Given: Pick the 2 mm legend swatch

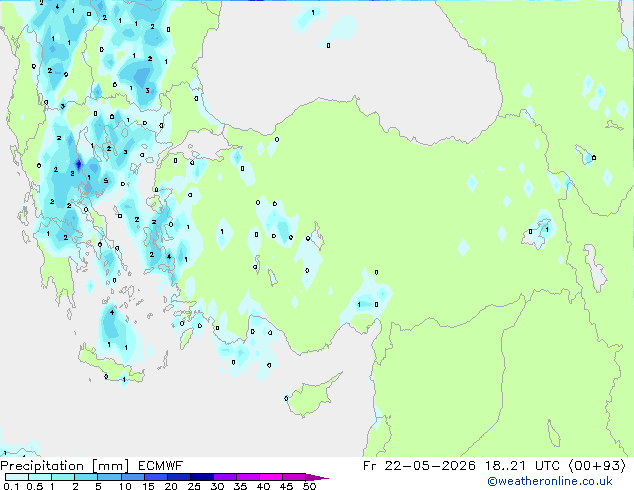Looking at the screenshot, I should [x=86, y=477].
